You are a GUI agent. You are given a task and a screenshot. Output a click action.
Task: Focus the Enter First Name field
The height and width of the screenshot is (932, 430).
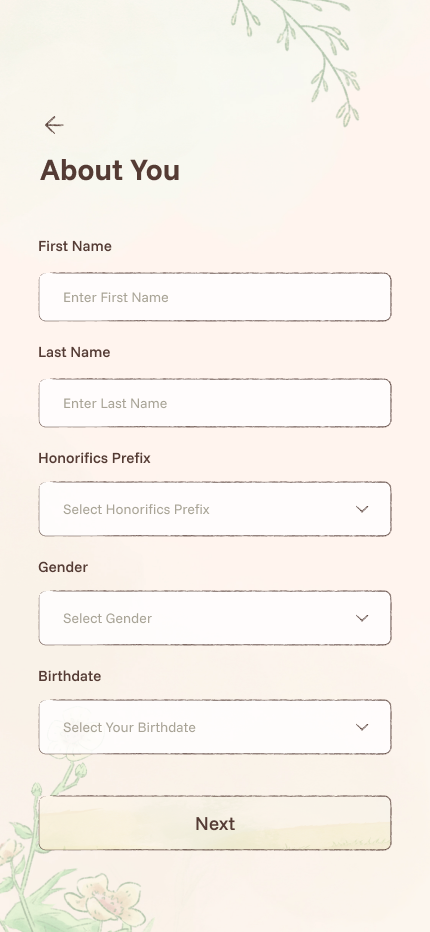215,297
